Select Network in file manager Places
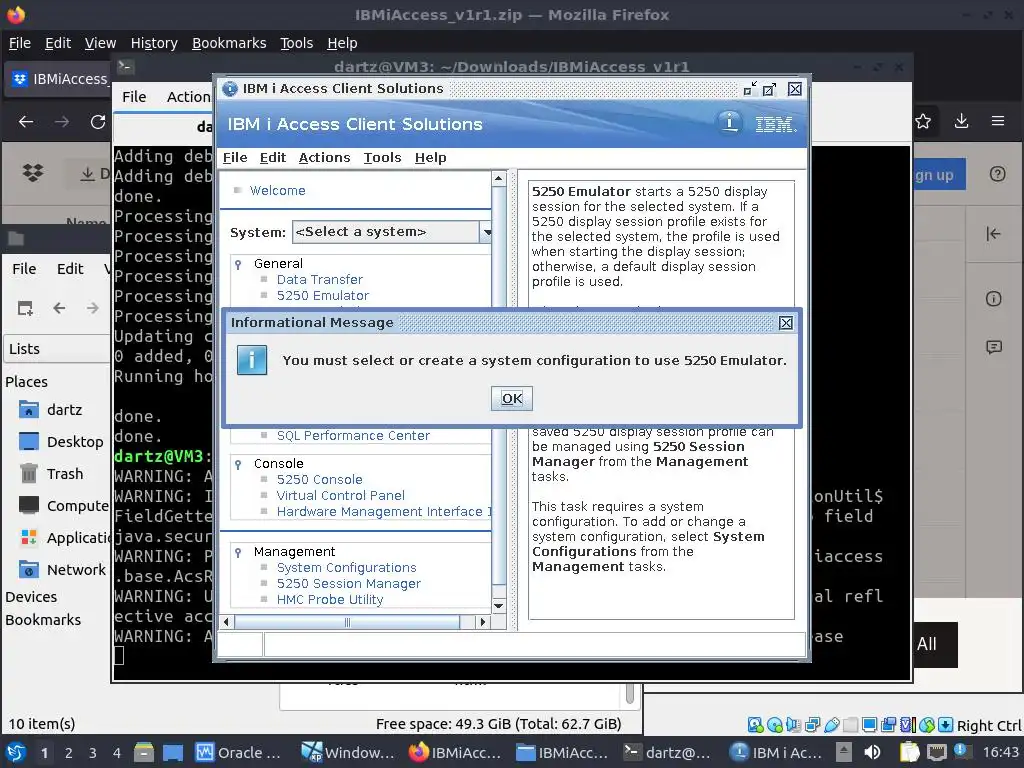This screenshot has height=768, width=1024. pos(62,570)
